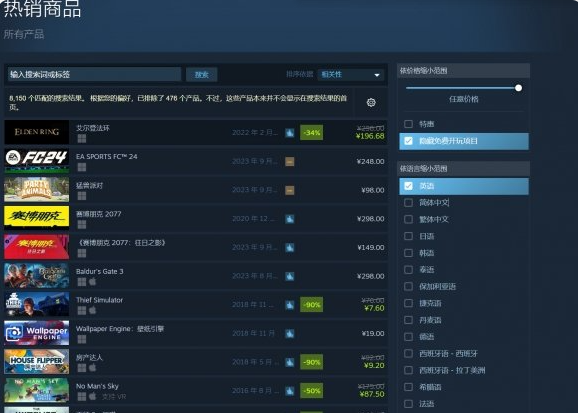Click Windows icon under 赛博朋克 2077
The image size is (578, 413).
point(82,224)
